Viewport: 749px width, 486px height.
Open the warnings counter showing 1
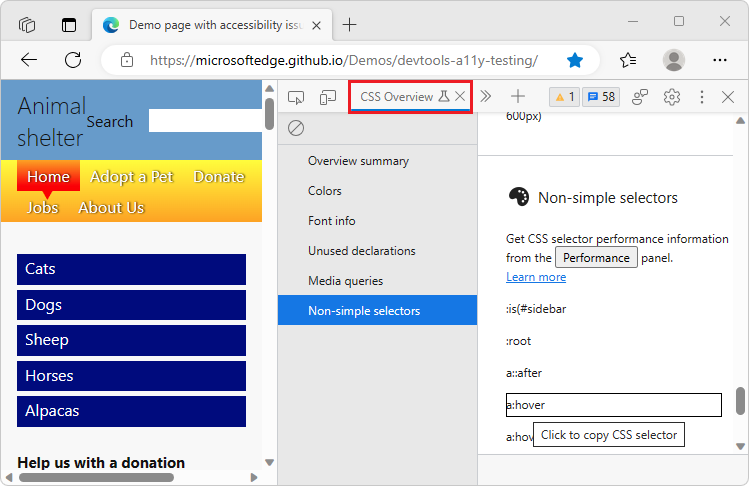coord(564,97)
